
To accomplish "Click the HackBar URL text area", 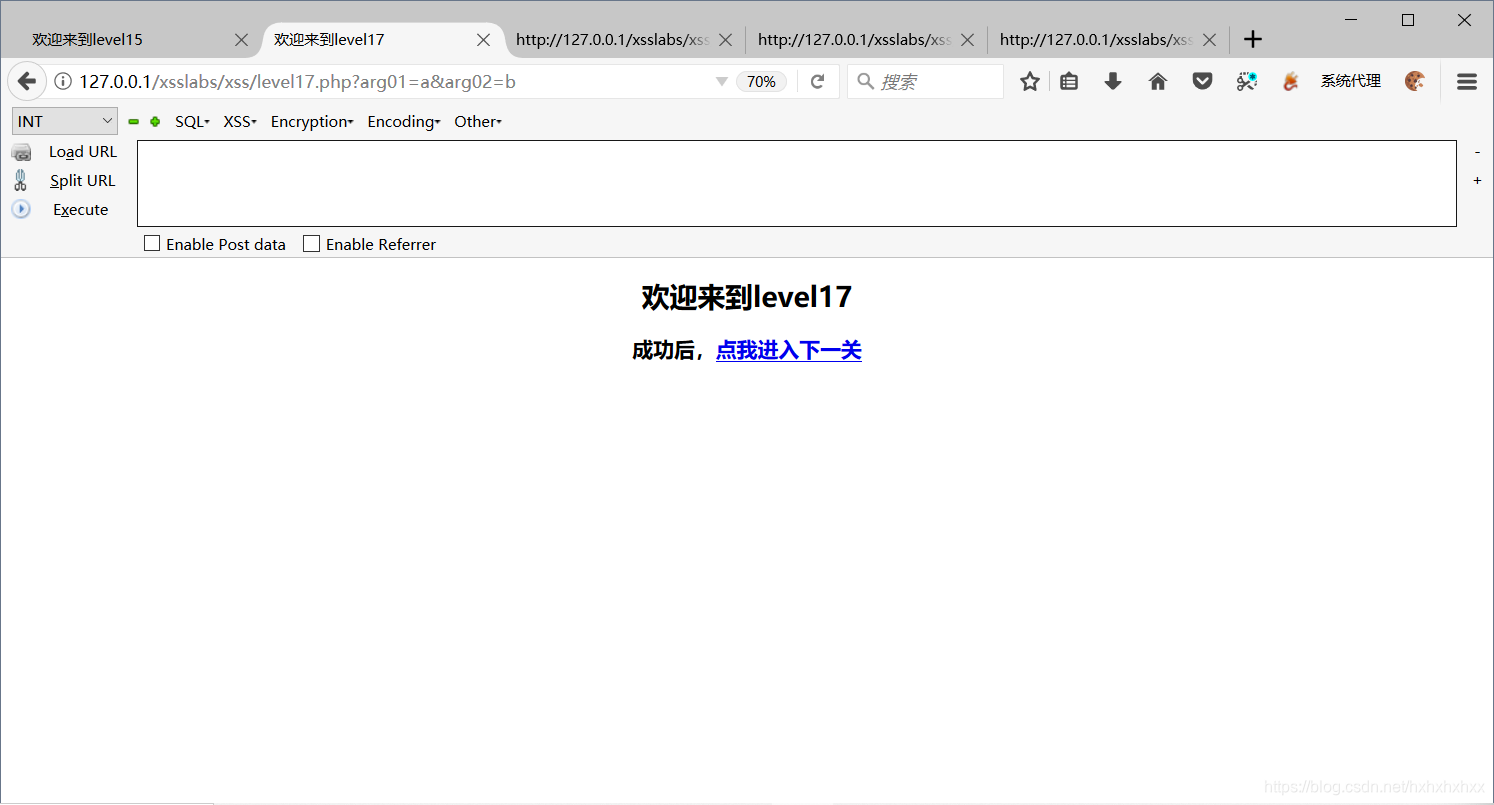I will [x=796, y=183].
